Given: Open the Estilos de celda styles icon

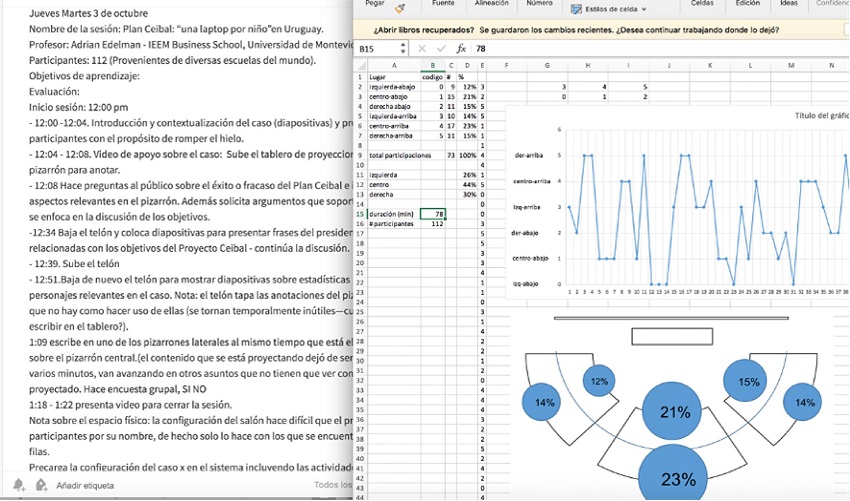Looking at the screenshot, I should click(576, 9).
